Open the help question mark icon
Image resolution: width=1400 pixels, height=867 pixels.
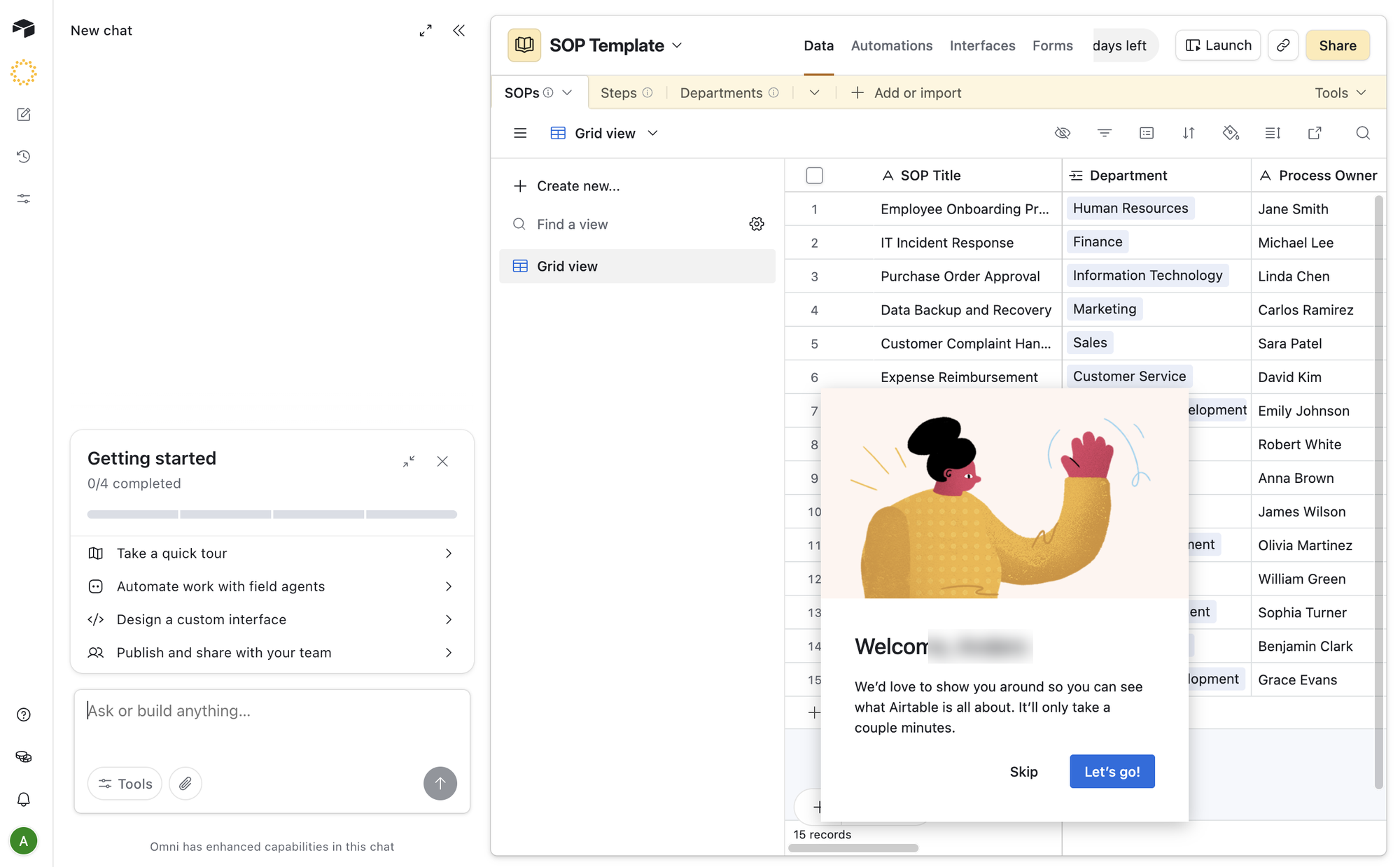23,714
